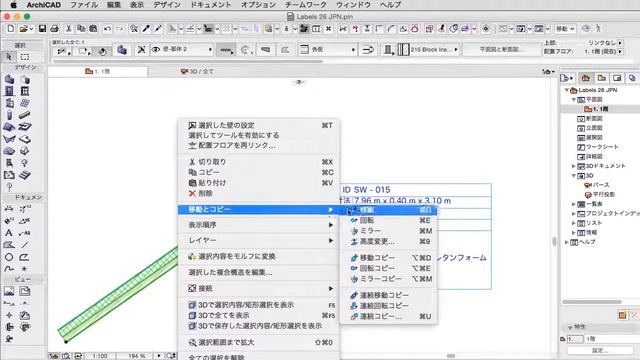
Task: Select パース under 3D in navigator
Action: 597,185
